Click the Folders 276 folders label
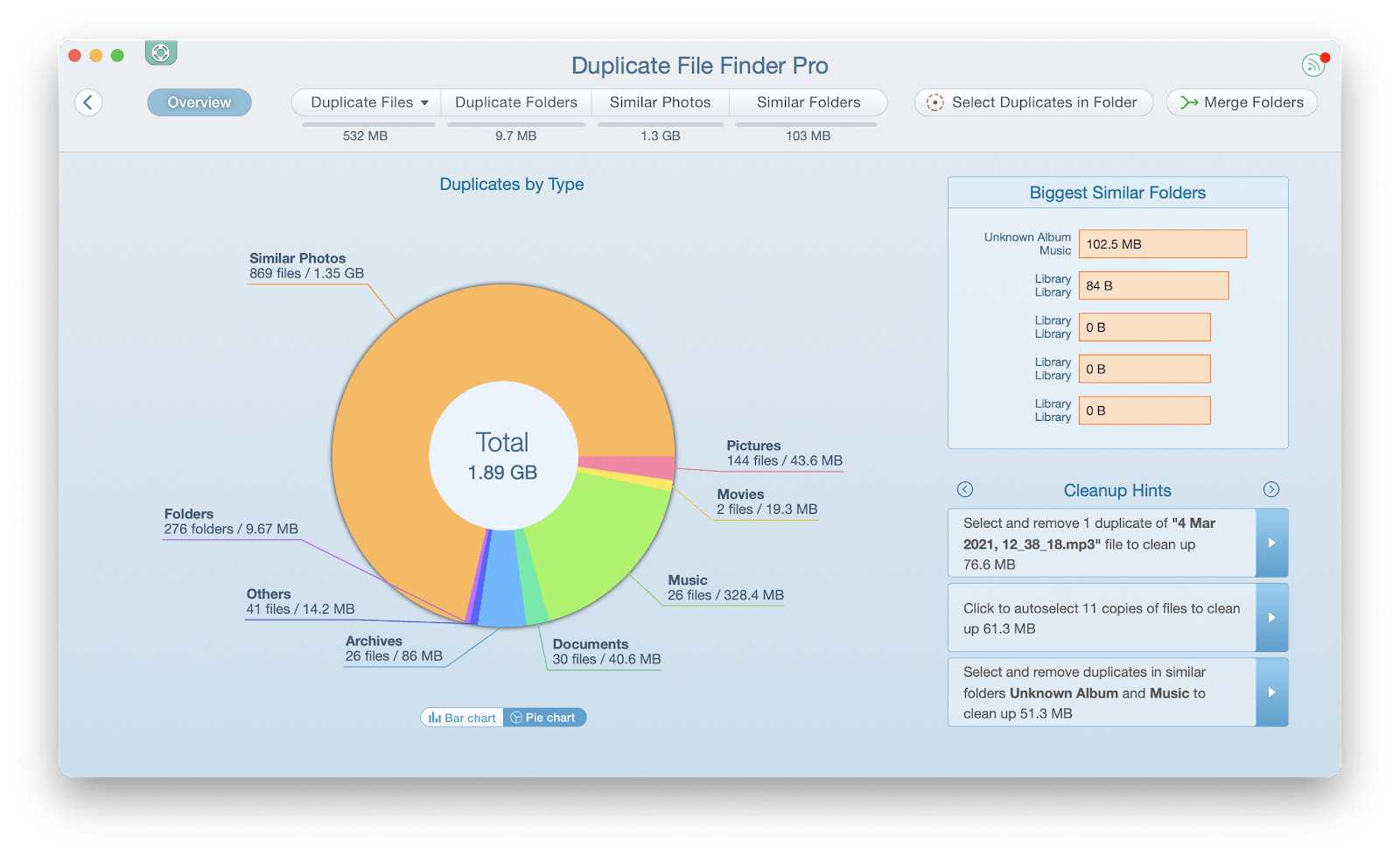The width and height of the screenshot is (1400, 856). [x=231, y=522]
